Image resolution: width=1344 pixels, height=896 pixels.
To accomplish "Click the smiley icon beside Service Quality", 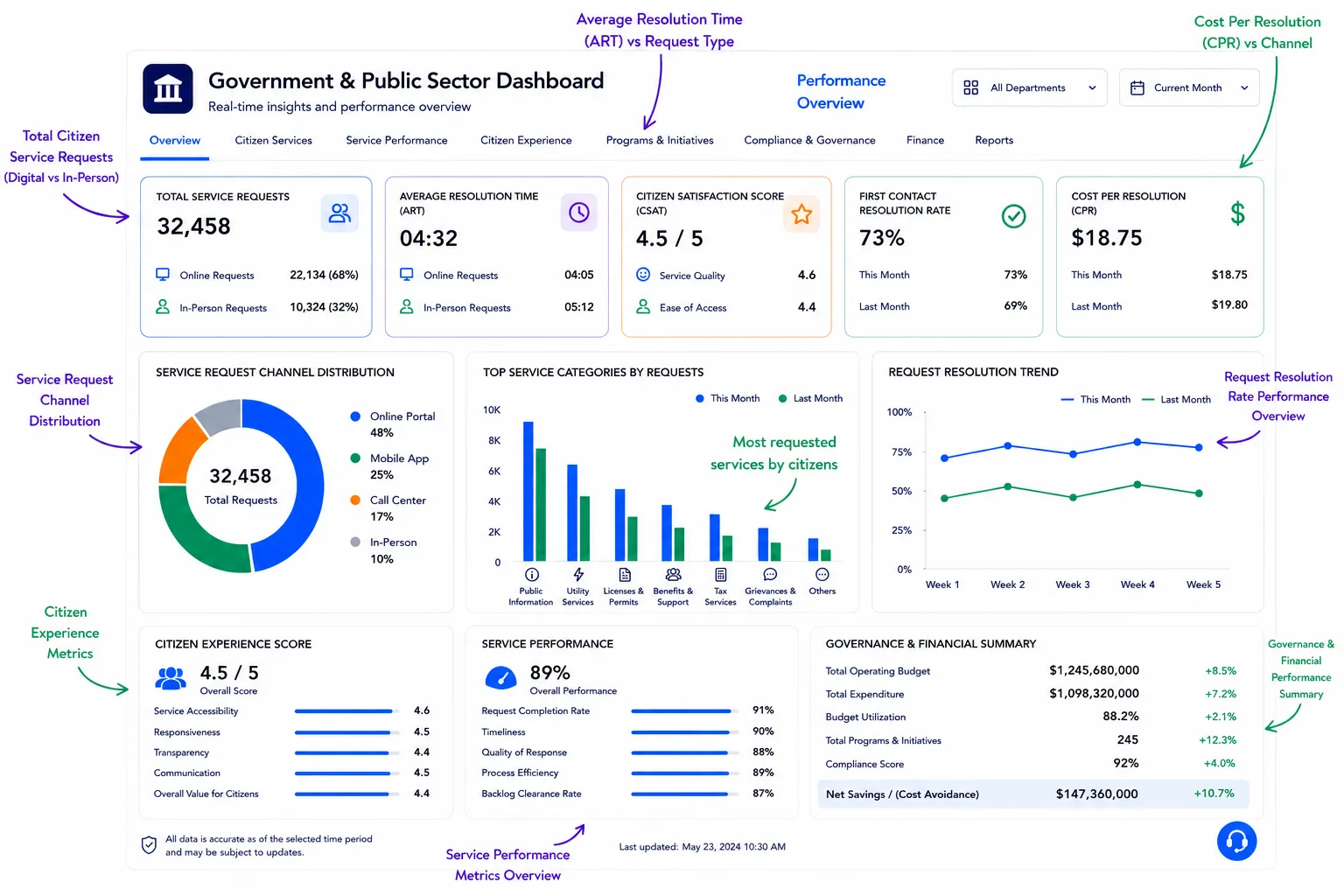I will 643,275.
